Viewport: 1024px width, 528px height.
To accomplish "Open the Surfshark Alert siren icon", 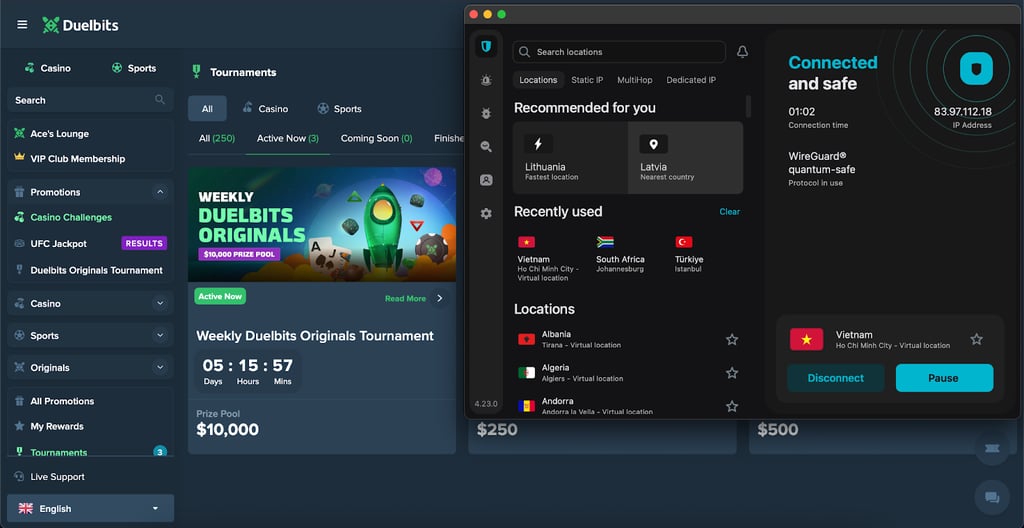I will click(486, 80).
